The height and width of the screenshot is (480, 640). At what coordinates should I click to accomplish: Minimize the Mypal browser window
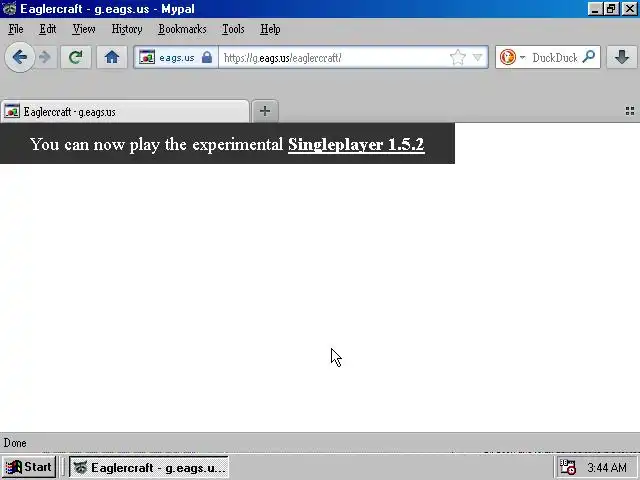[595, 9]
